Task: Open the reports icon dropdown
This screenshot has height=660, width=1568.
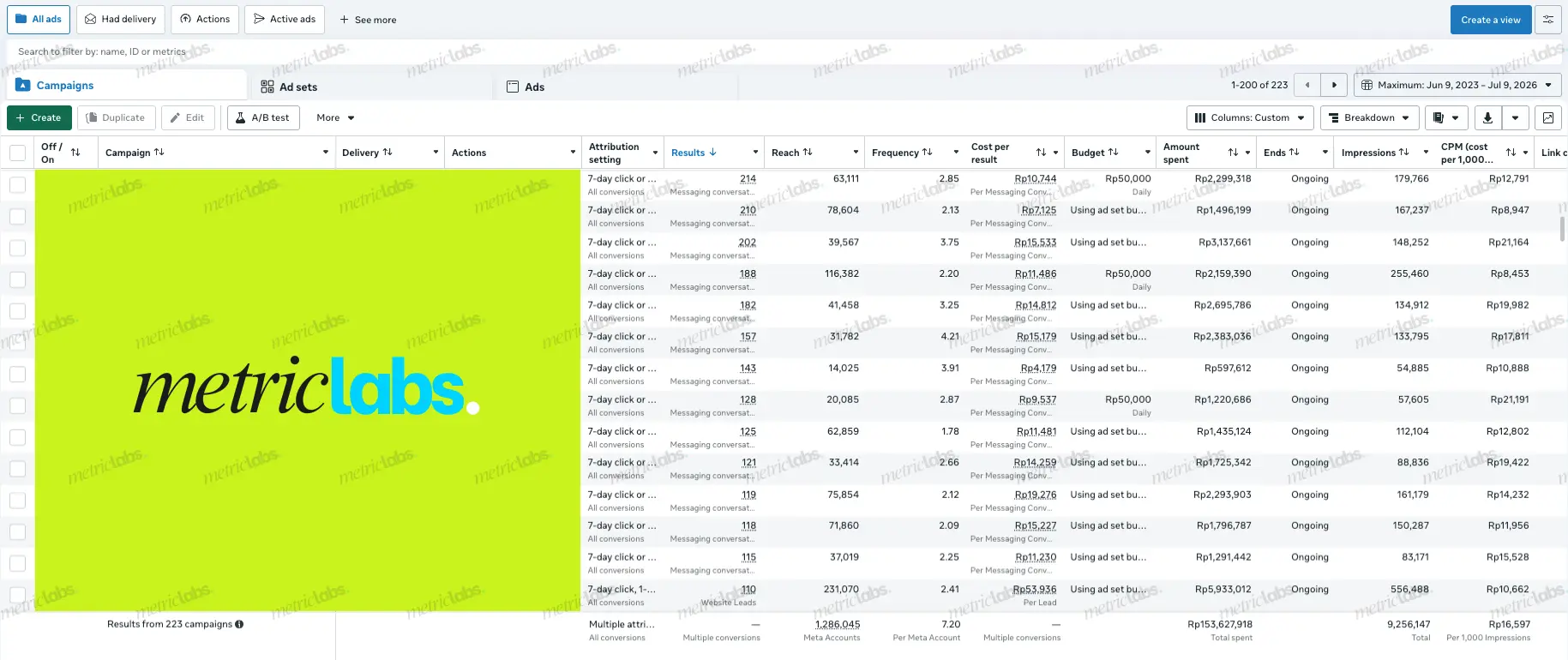Action: pyautogui.click(x=1446, y=118)
